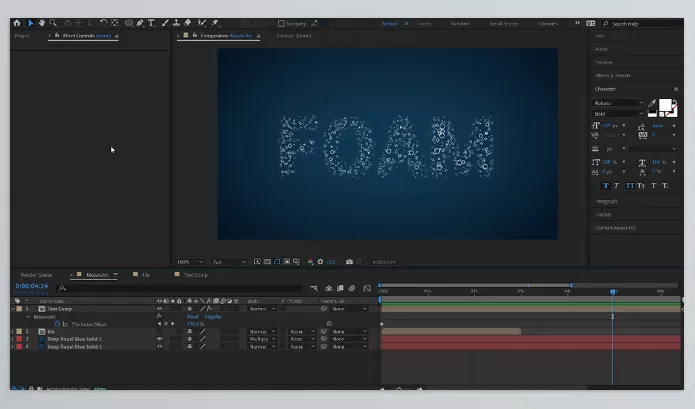Select the Brush tool

pos(165,23)
